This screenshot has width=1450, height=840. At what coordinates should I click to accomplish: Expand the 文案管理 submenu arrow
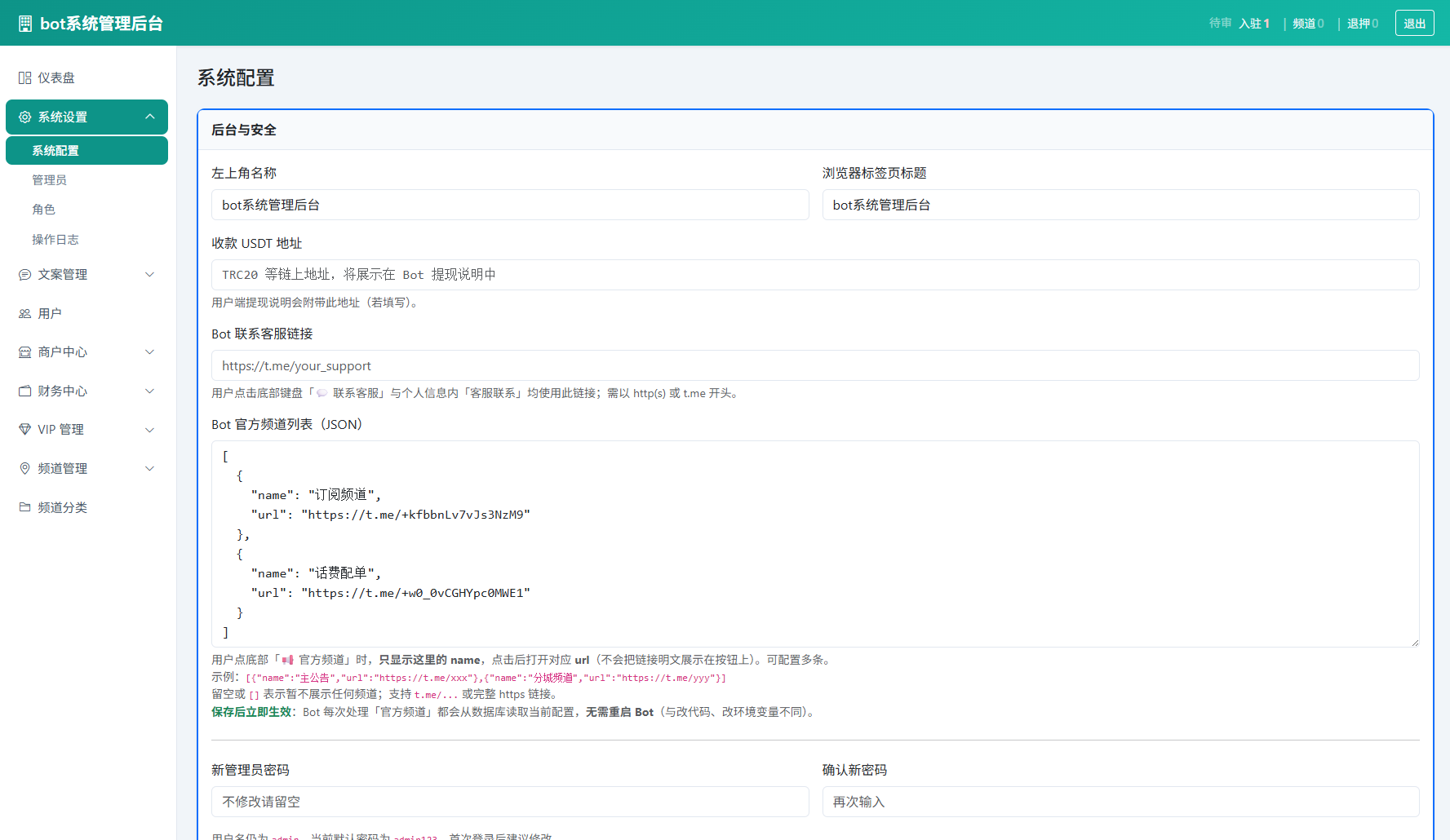150,275
